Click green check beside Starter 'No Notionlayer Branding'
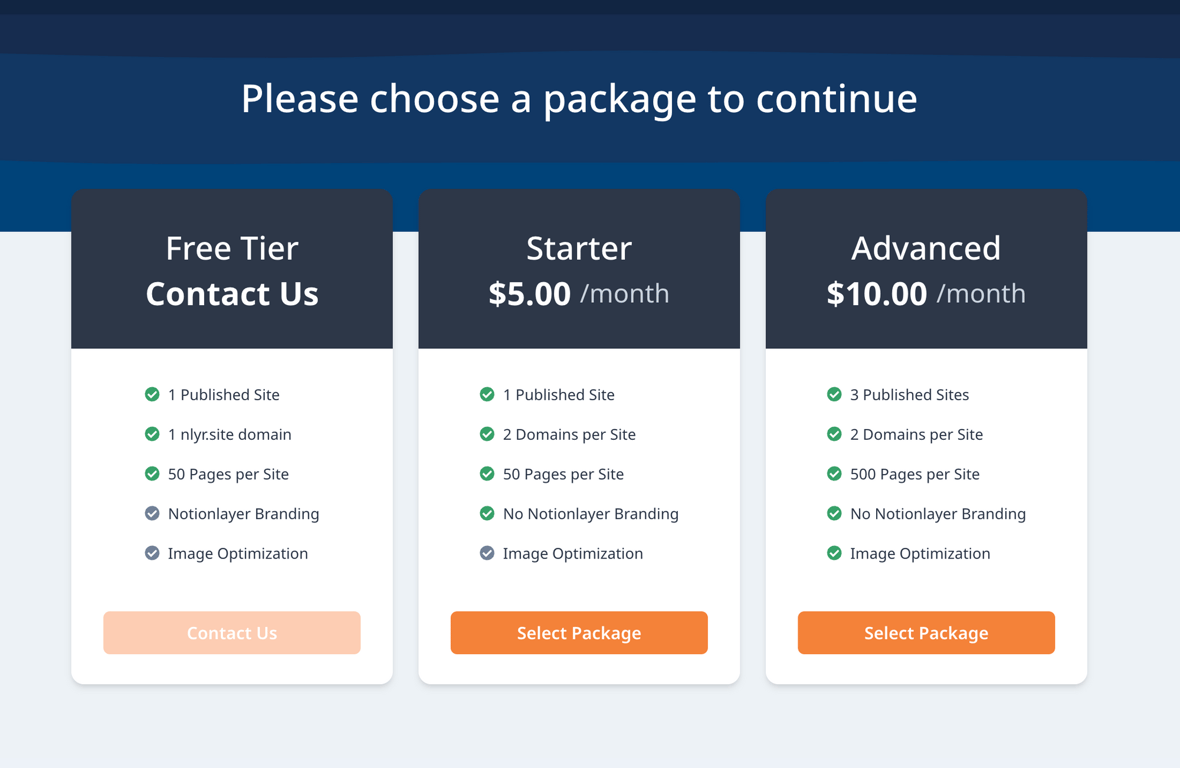Image resolution: width=1180 pixels, height=768 pixels. coord(487,514)
